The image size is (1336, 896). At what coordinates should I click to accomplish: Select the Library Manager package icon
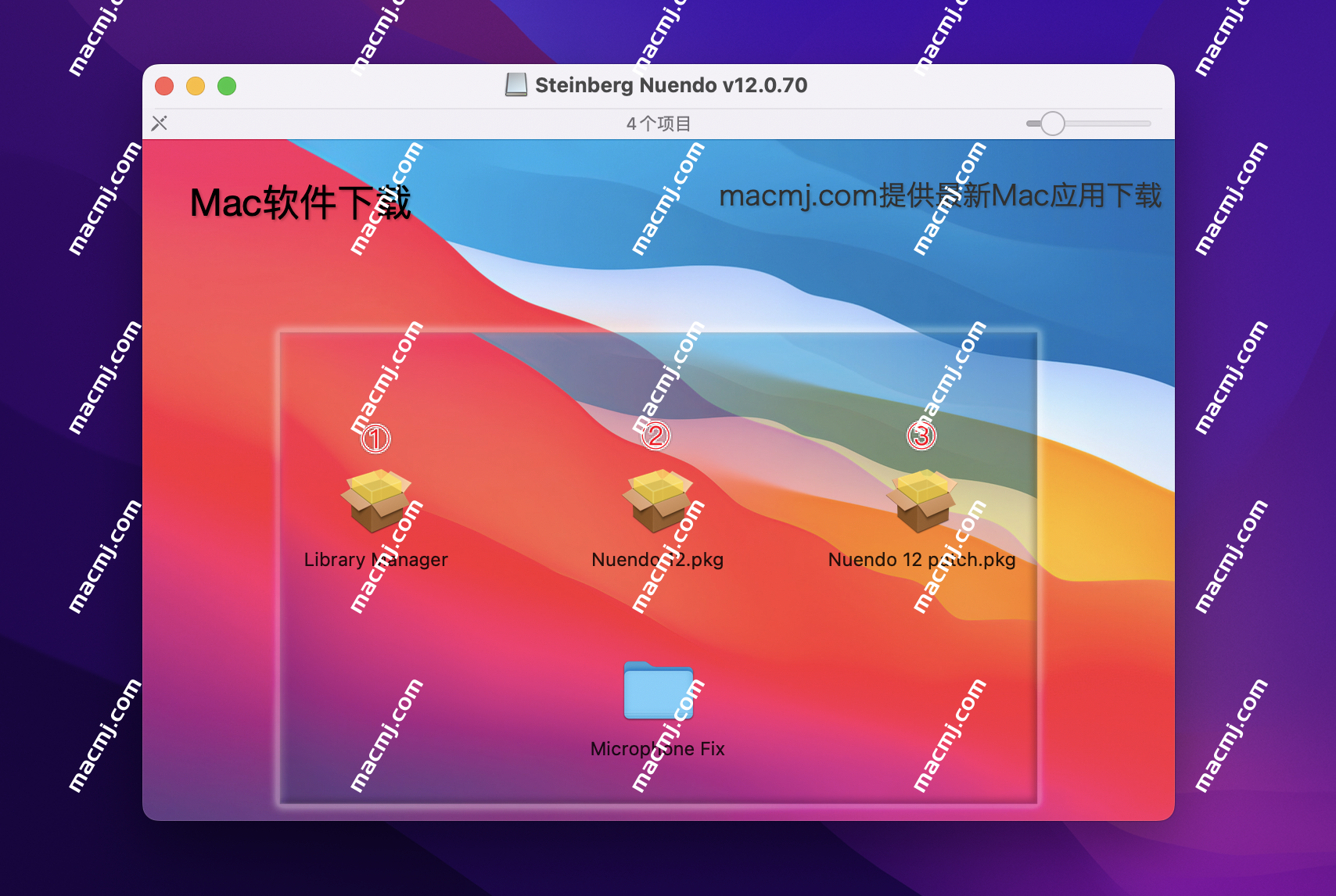point(376,500)
